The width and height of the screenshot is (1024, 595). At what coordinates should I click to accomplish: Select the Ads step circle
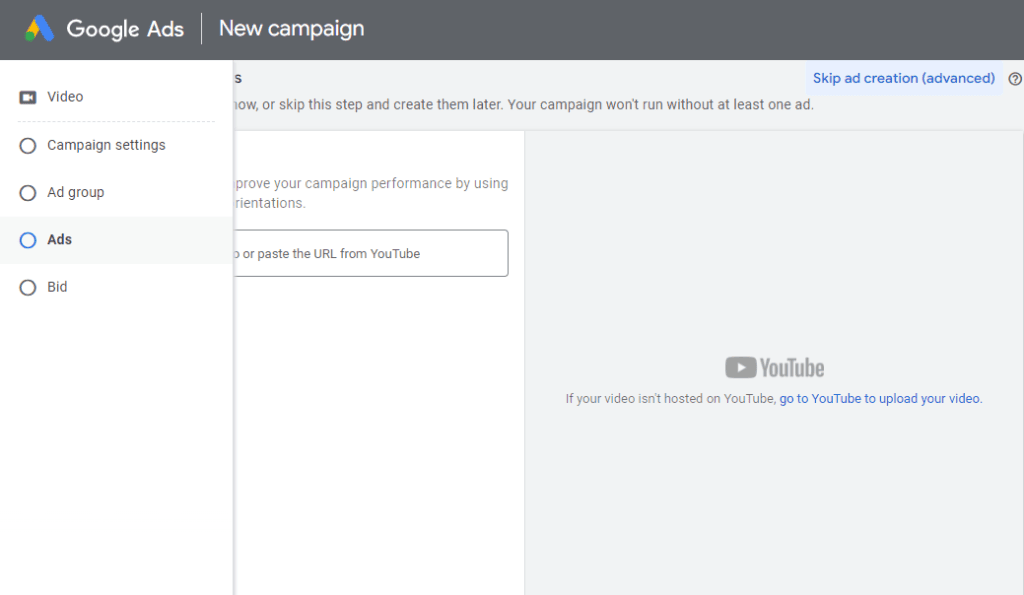[x=28, y=241]
